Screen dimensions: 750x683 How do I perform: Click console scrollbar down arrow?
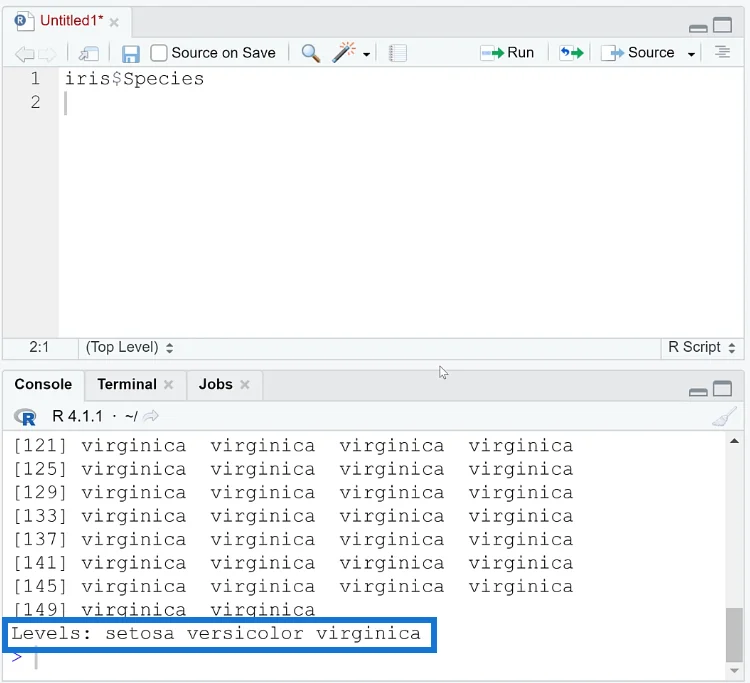[734, 671]
